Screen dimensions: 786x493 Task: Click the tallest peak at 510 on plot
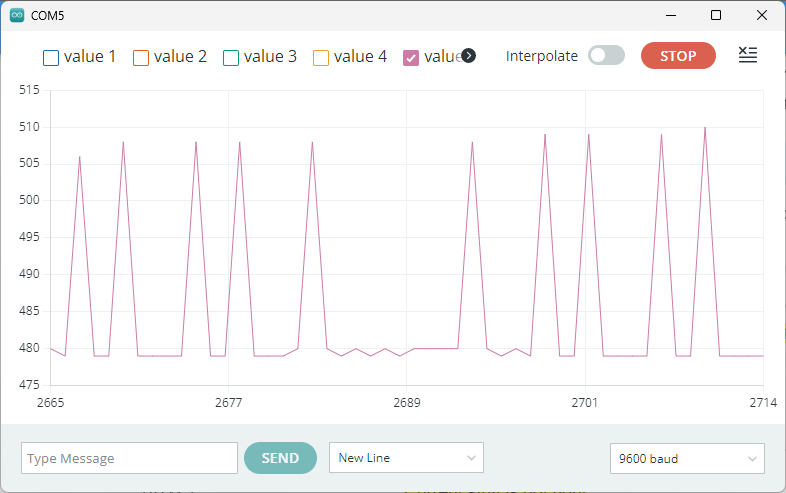tap(705, 128)
